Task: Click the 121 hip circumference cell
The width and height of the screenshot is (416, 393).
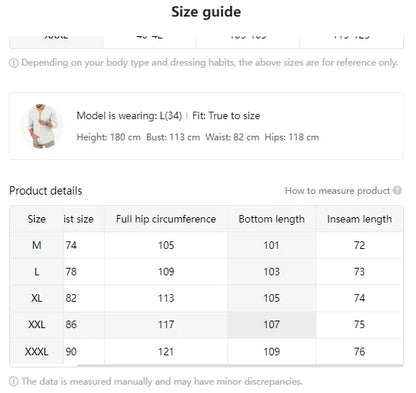Action: 166,351
